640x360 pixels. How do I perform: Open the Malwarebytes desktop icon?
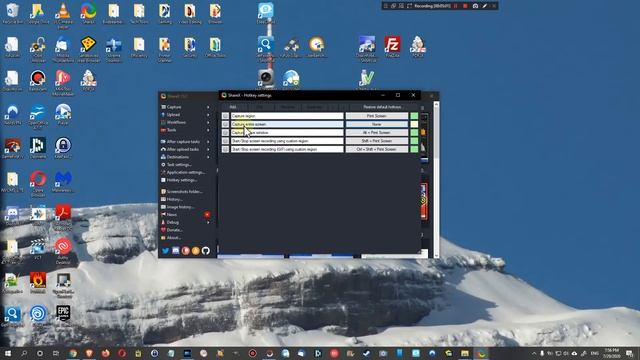[x=63, y=181]
